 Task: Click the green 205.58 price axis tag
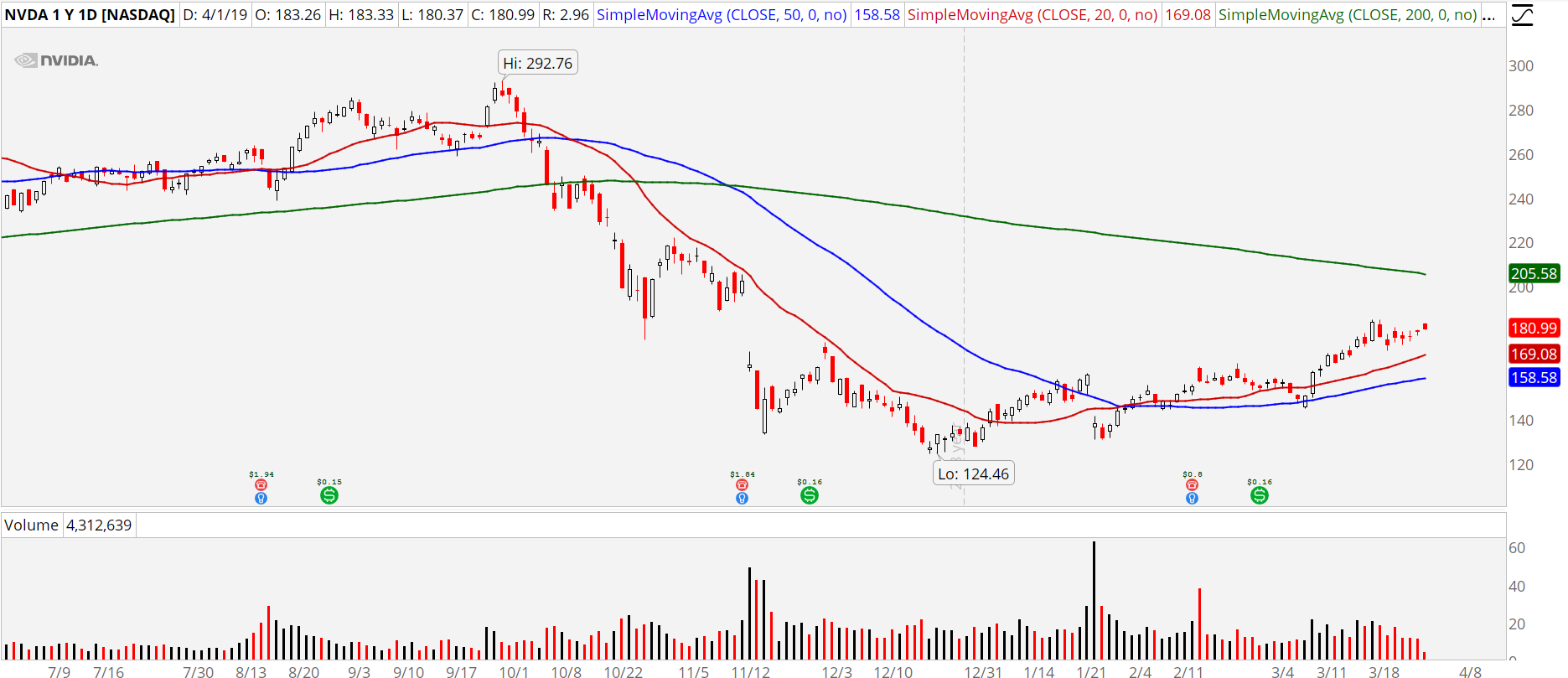tap(1534, 273)
